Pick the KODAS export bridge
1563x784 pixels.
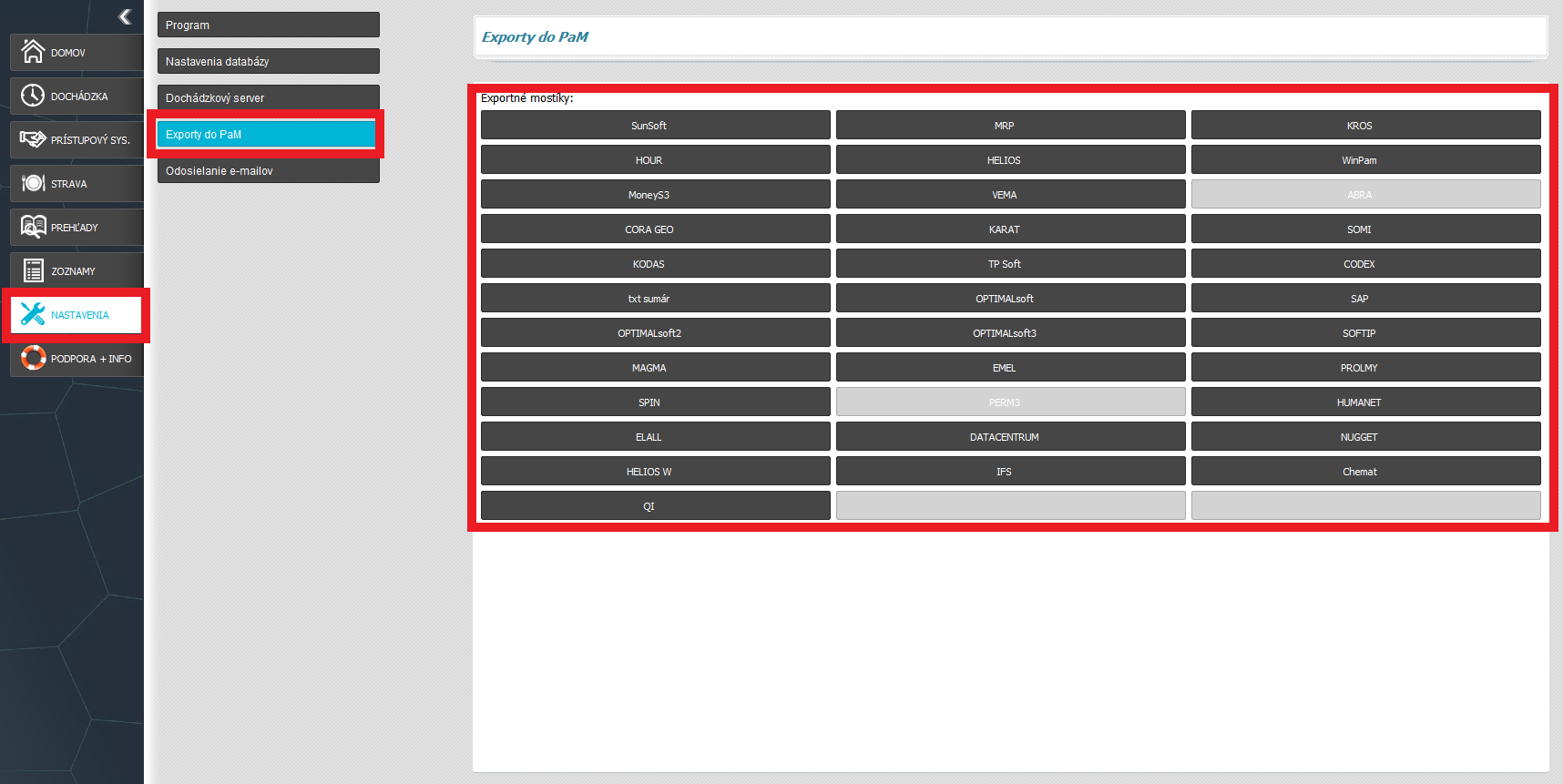(656, 263)
